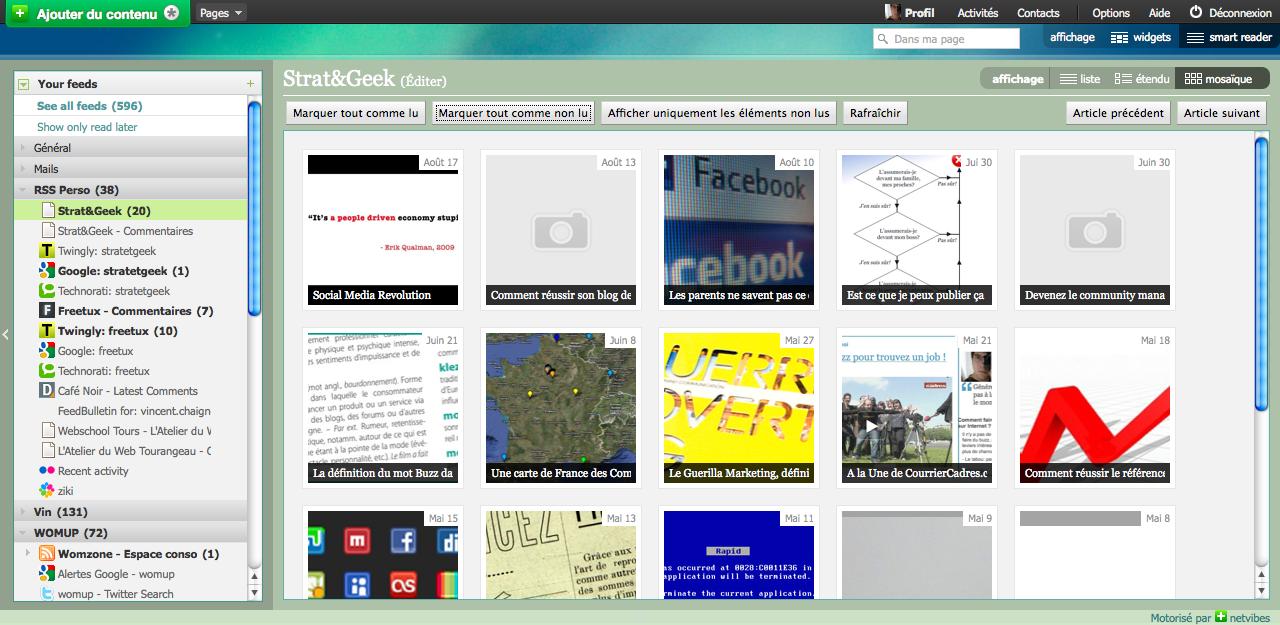Image resolution: width=1280 pixels, height=625 pixels.
Task: Click the Technorati: freetux feed icon
Action: point(46,371)
